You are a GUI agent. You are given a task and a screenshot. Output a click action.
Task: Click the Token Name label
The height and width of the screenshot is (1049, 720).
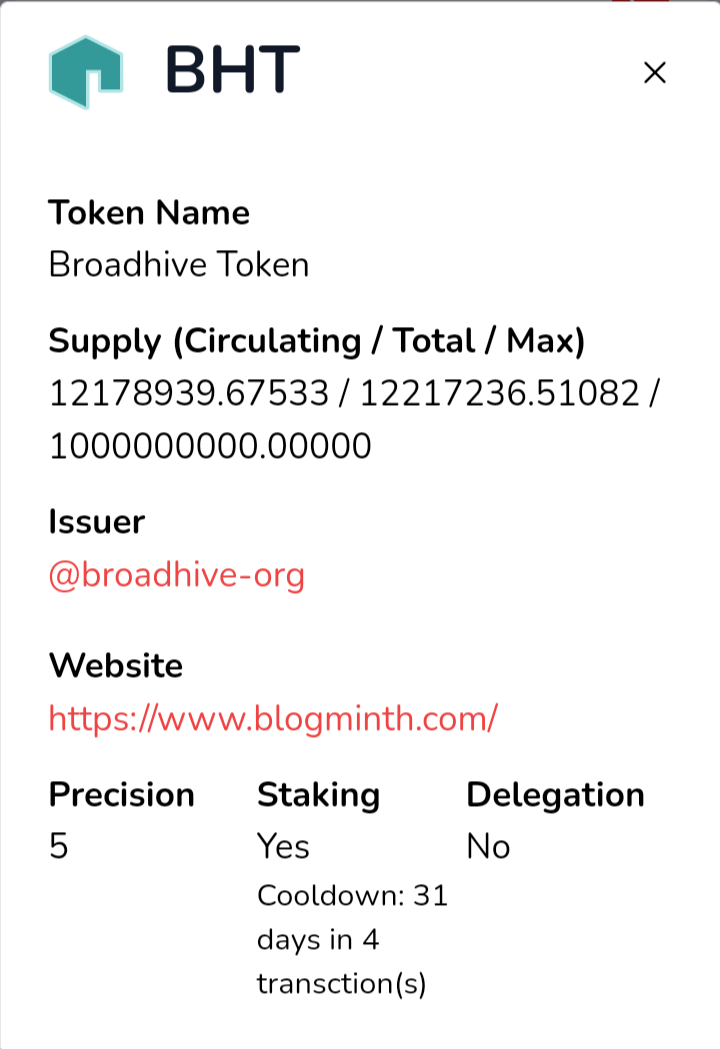(x=149, y=213)
